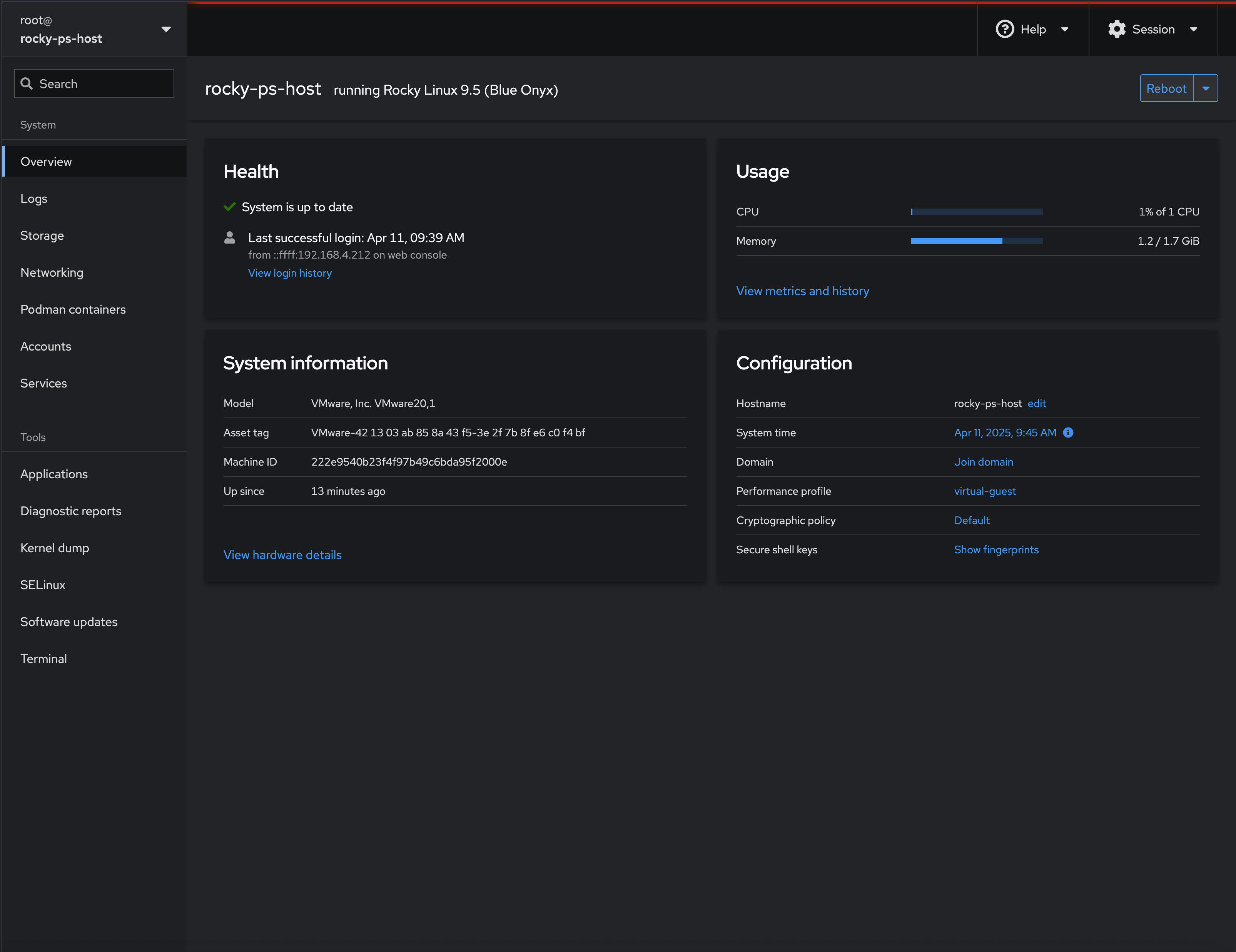Expand the Reboot dropdown arrow
This screenshot has height=952, width=1236.
tap(1206, 88)
